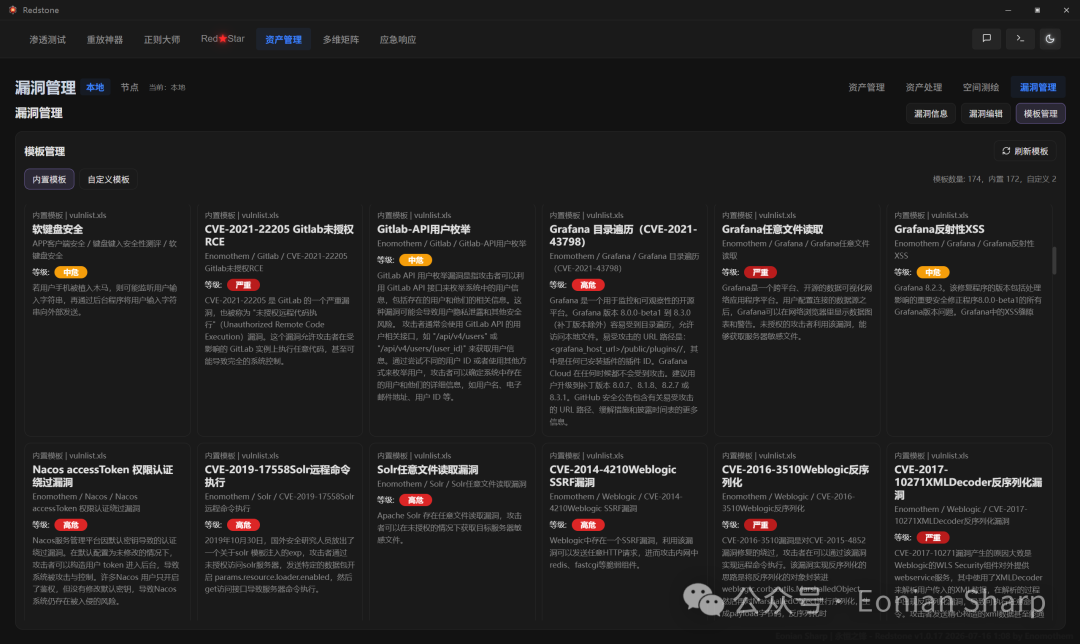
Task: Open the 渗透测试 menu
Action: coord(48,39)
